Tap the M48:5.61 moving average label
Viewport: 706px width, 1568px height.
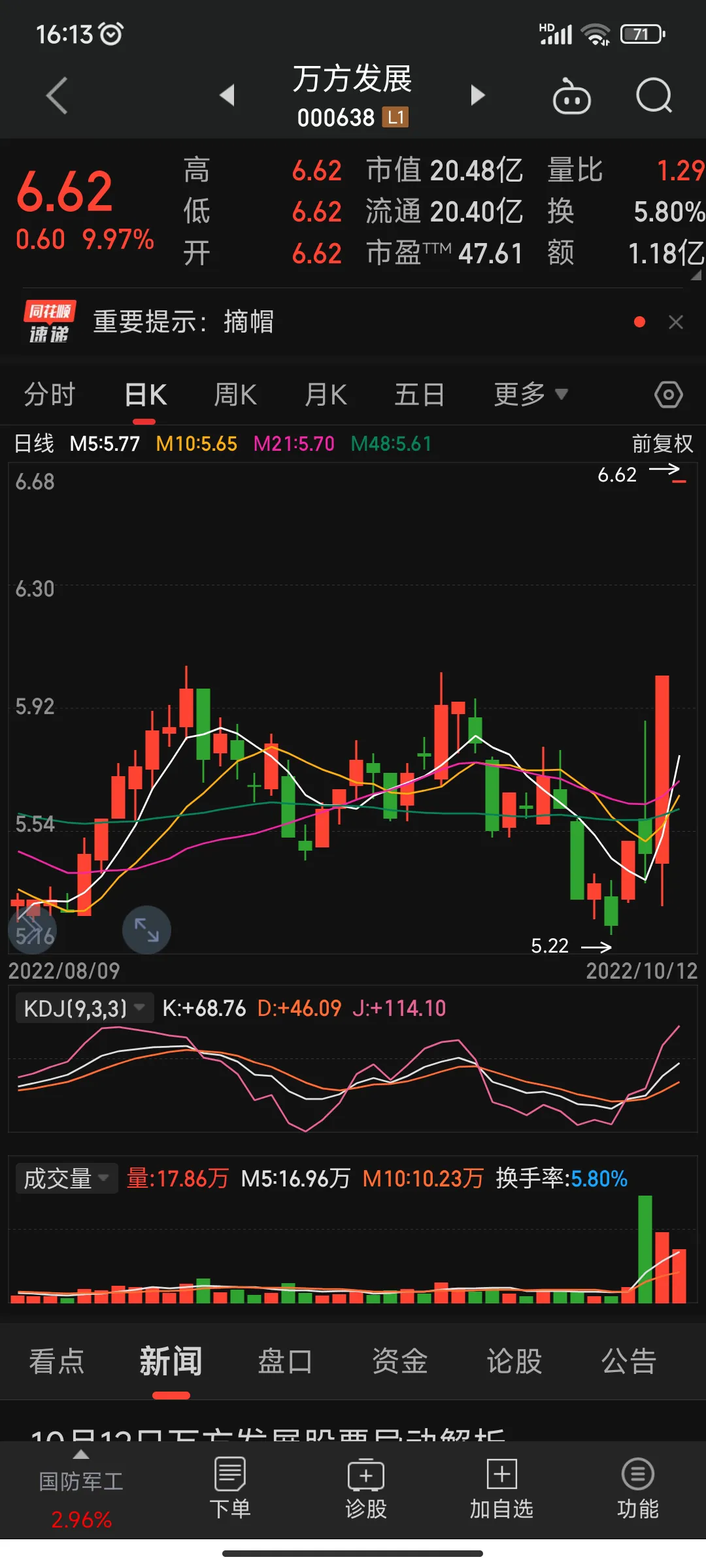(x=391, y=444)
